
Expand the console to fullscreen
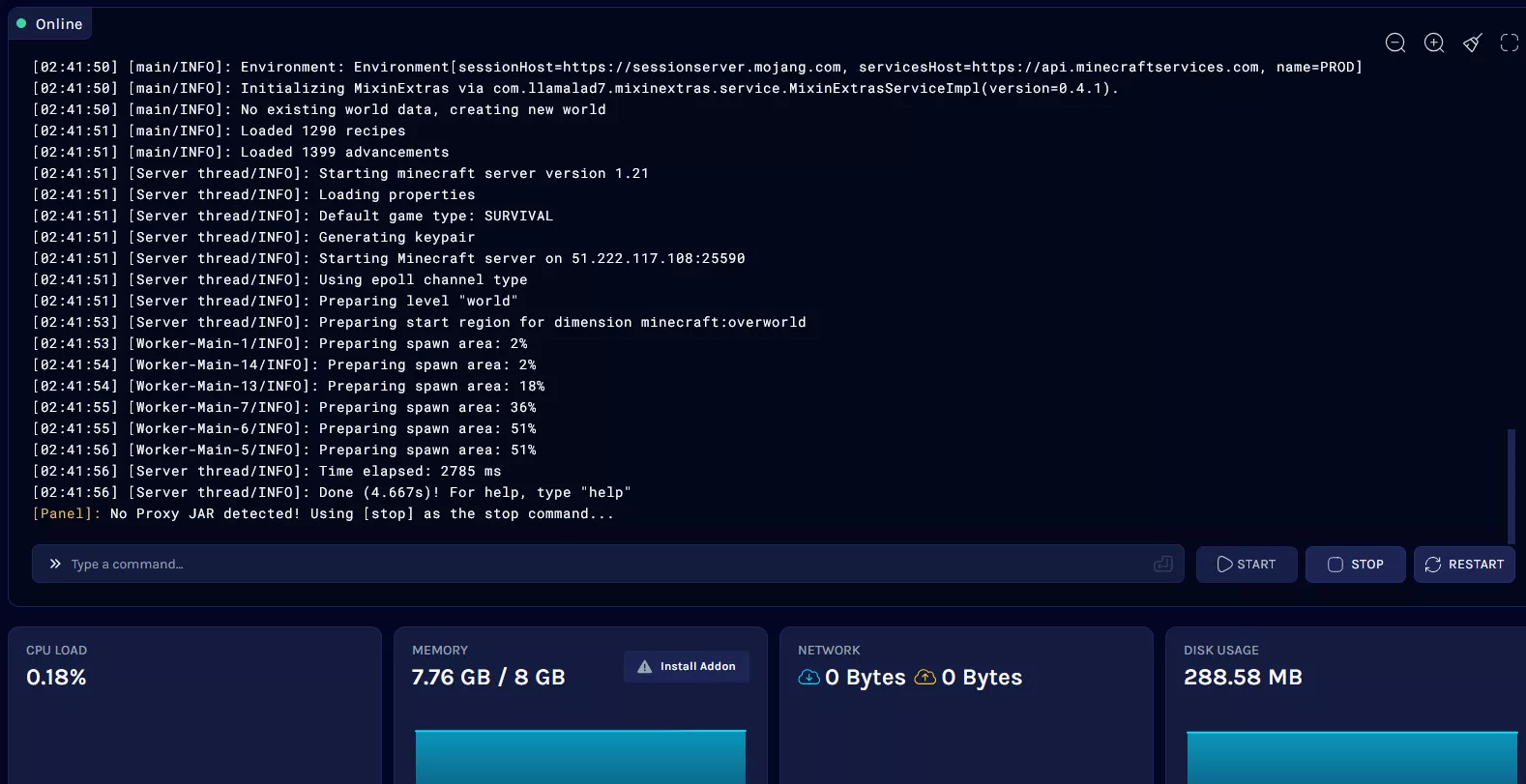pos(1509,43)
